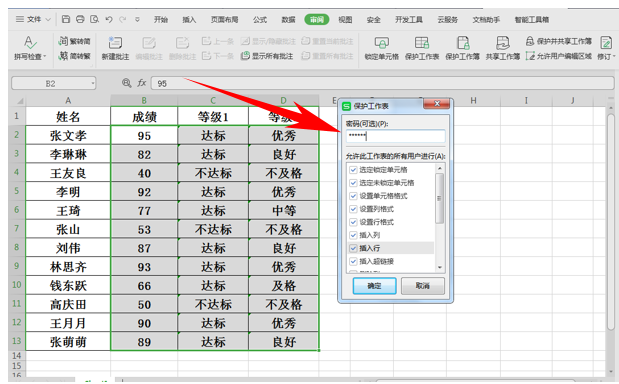
Task: Open the 文件 menu dropdown
Action: (x=34, y=19)
